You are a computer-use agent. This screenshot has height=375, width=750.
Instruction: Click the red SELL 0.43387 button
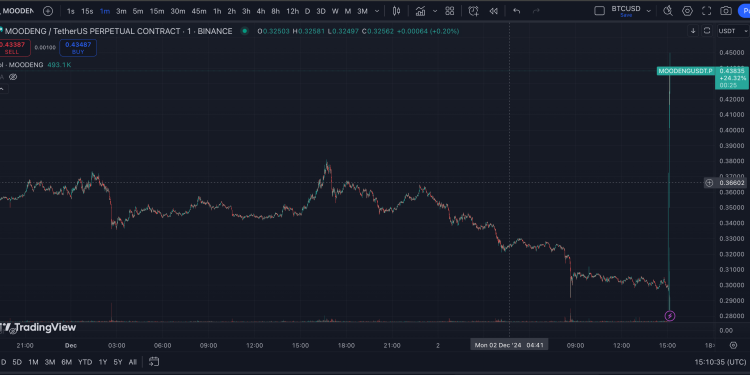14,48
